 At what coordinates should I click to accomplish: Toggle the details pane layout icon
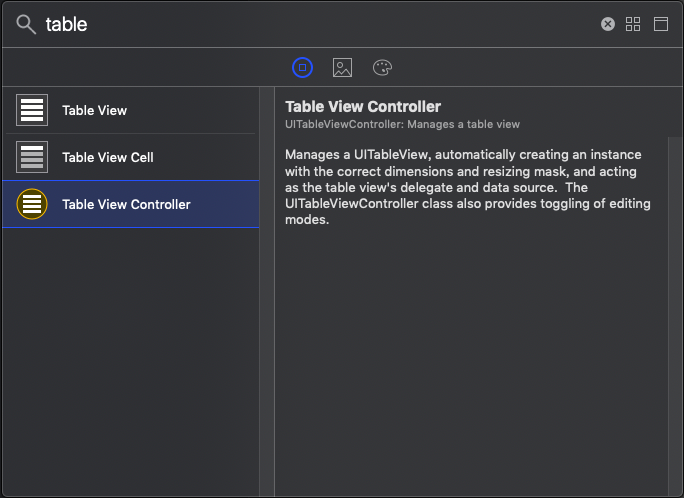[x=661, y=24]
